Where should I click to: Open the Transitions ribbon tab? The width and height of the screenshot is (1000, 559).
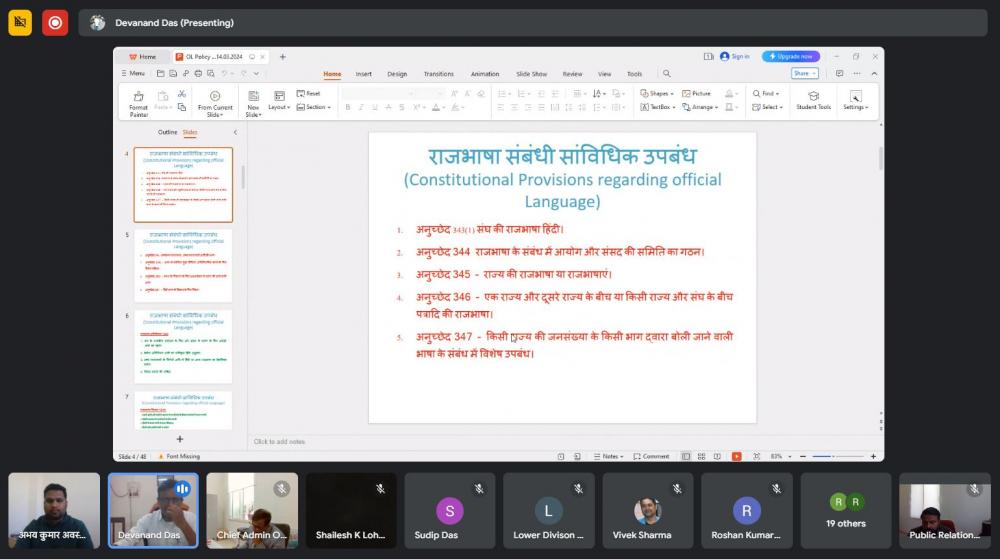(438, 74)
